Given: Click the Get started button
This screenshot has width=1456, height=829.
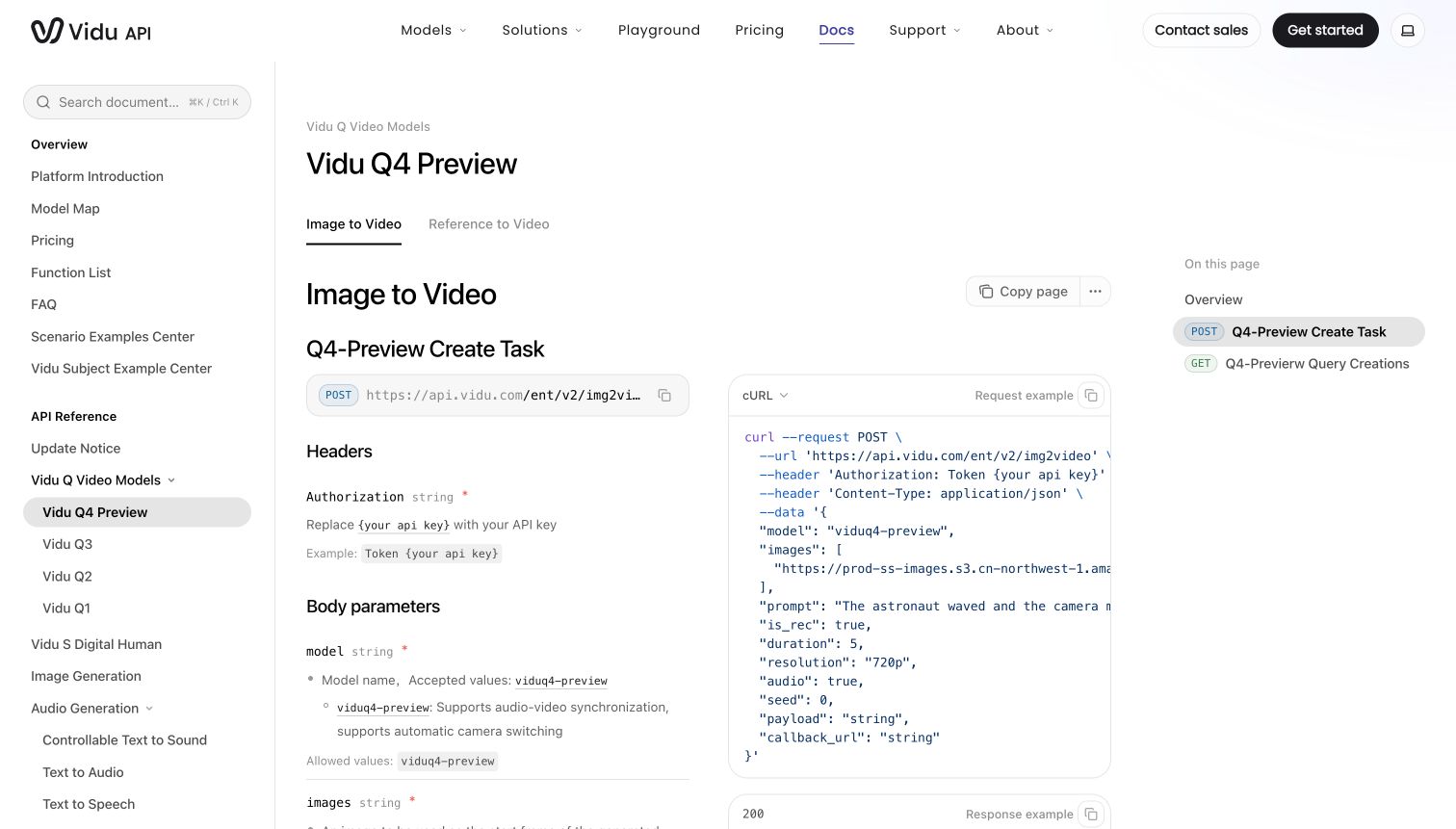Looking at the screenshot, I should 1325,31.
